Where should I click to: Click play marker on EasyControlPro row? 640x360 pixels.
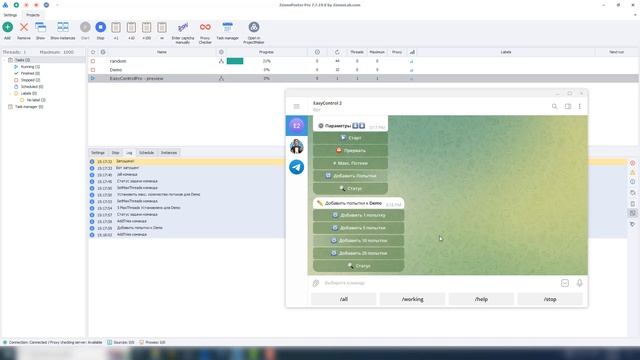(x=93, y=78)
